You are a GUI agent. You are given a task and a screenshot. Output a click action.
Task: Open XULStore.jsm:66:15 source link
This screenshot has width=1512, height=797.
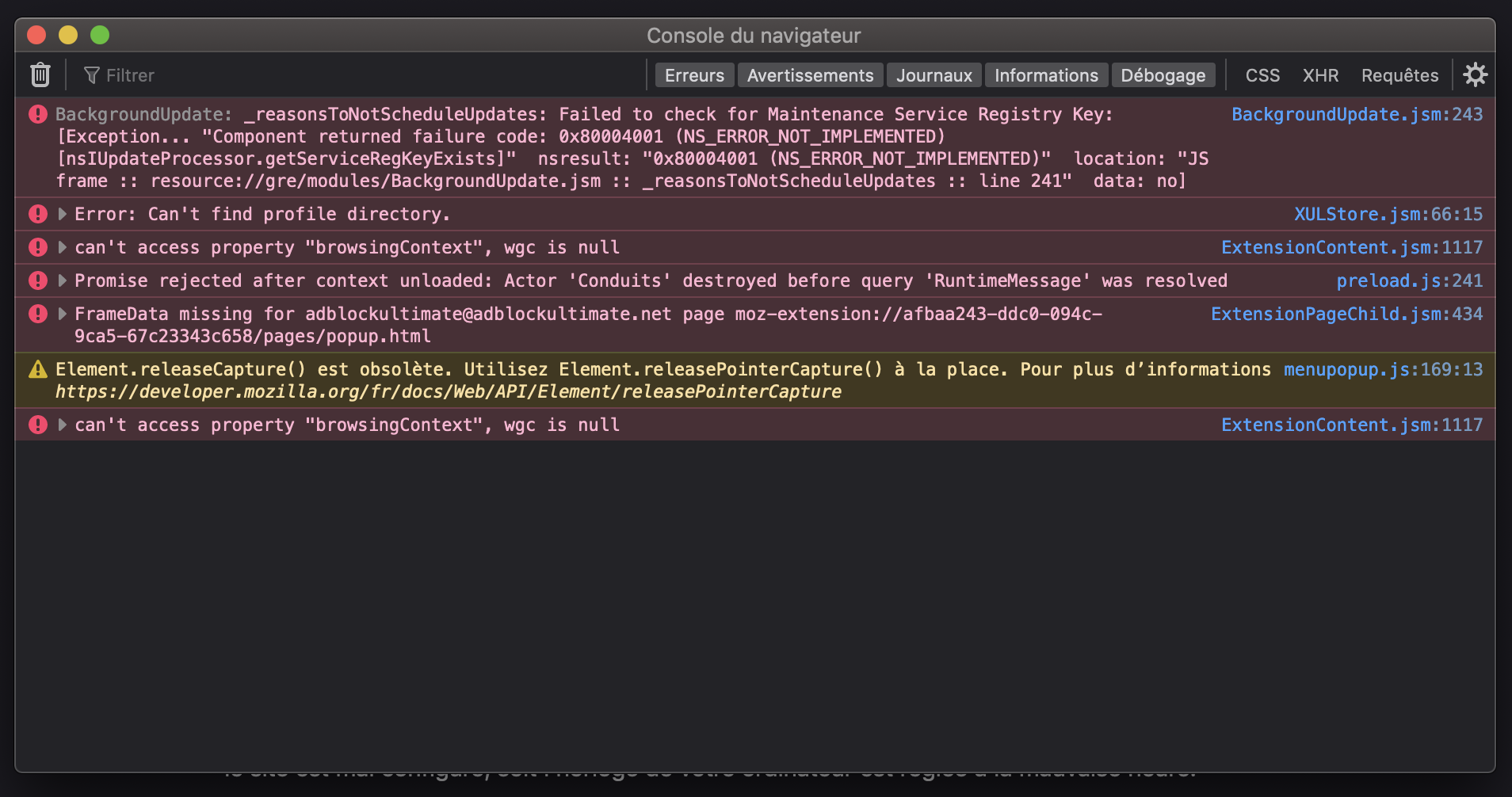tap(1388, 214)
